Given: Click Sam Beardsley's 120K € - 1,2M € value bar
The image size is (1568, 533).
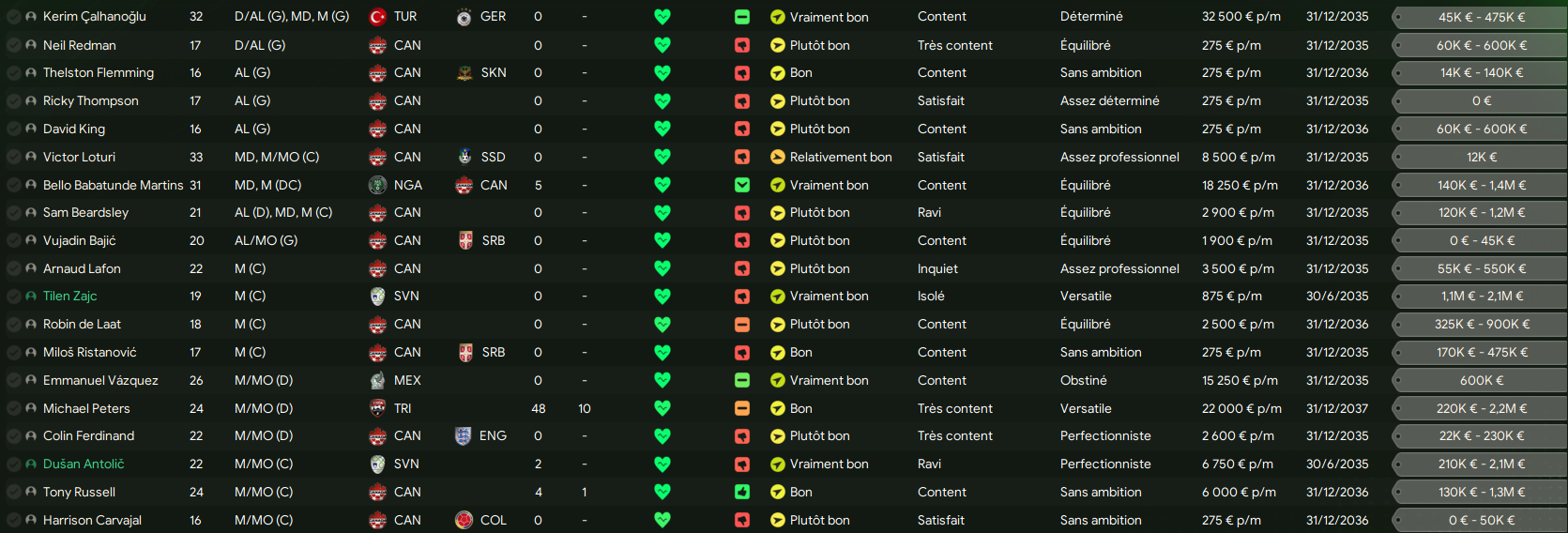Looking at the screenshot, I should 1481,213.
